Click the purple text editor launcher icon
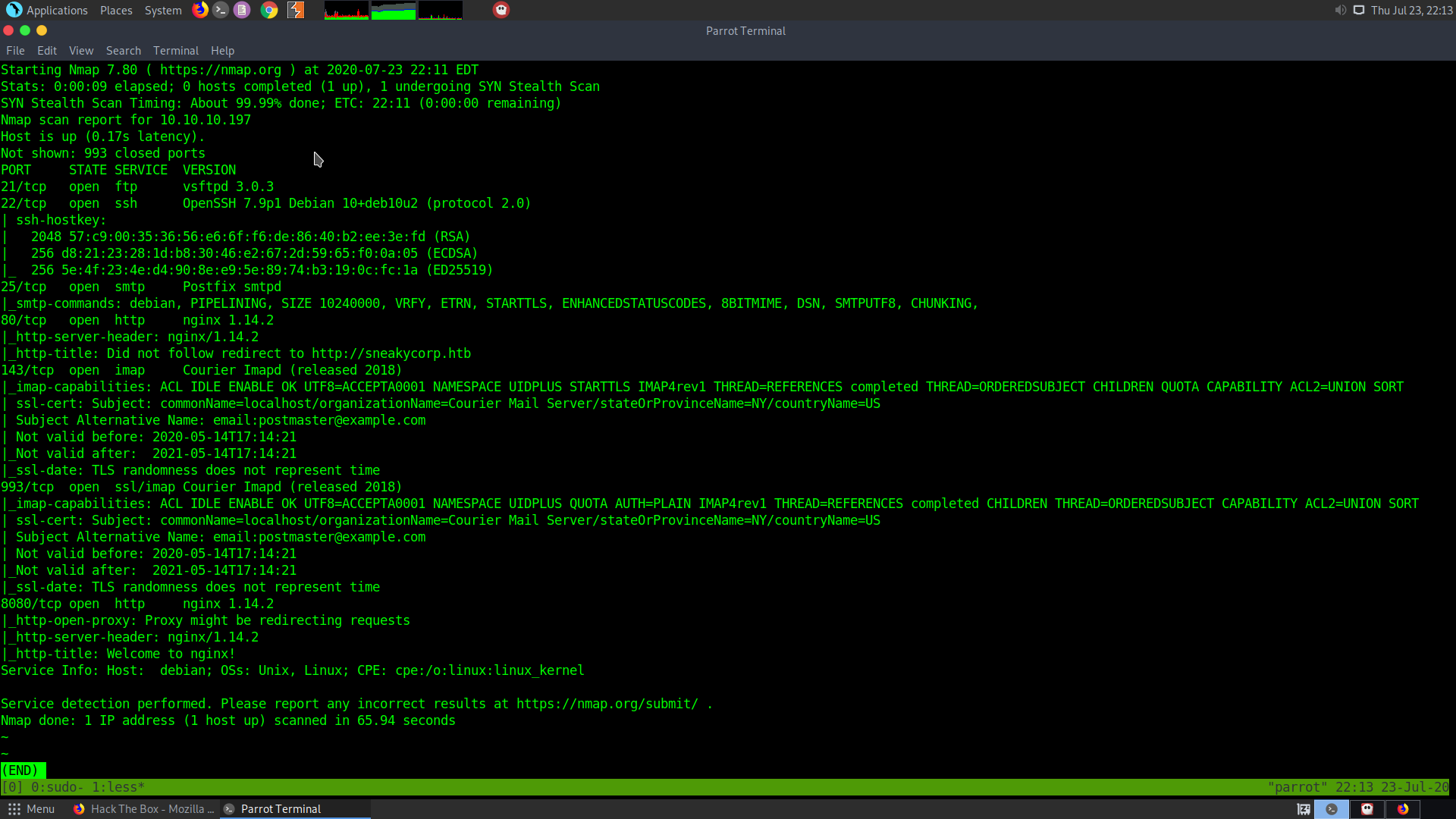 [242, 10]
